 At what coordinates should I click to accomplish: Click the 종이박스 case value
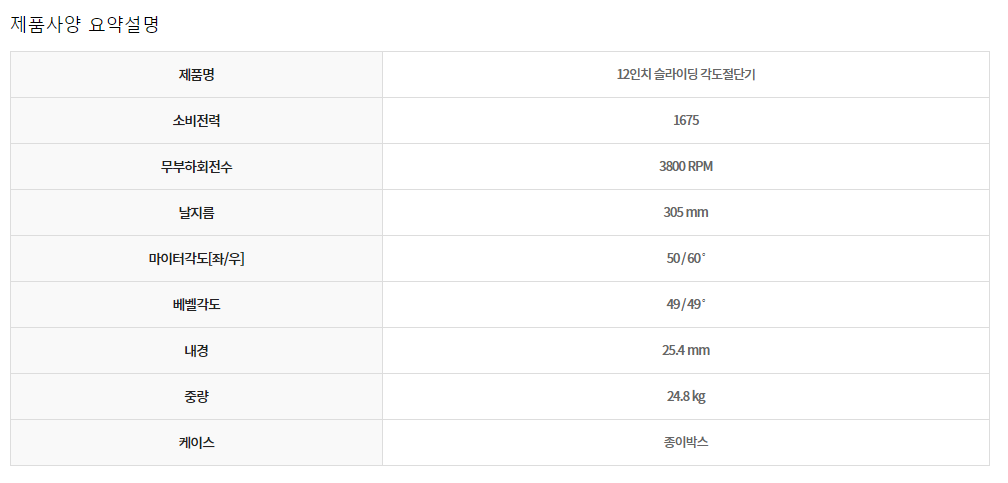pyautogui.click(x=685, y=443)
